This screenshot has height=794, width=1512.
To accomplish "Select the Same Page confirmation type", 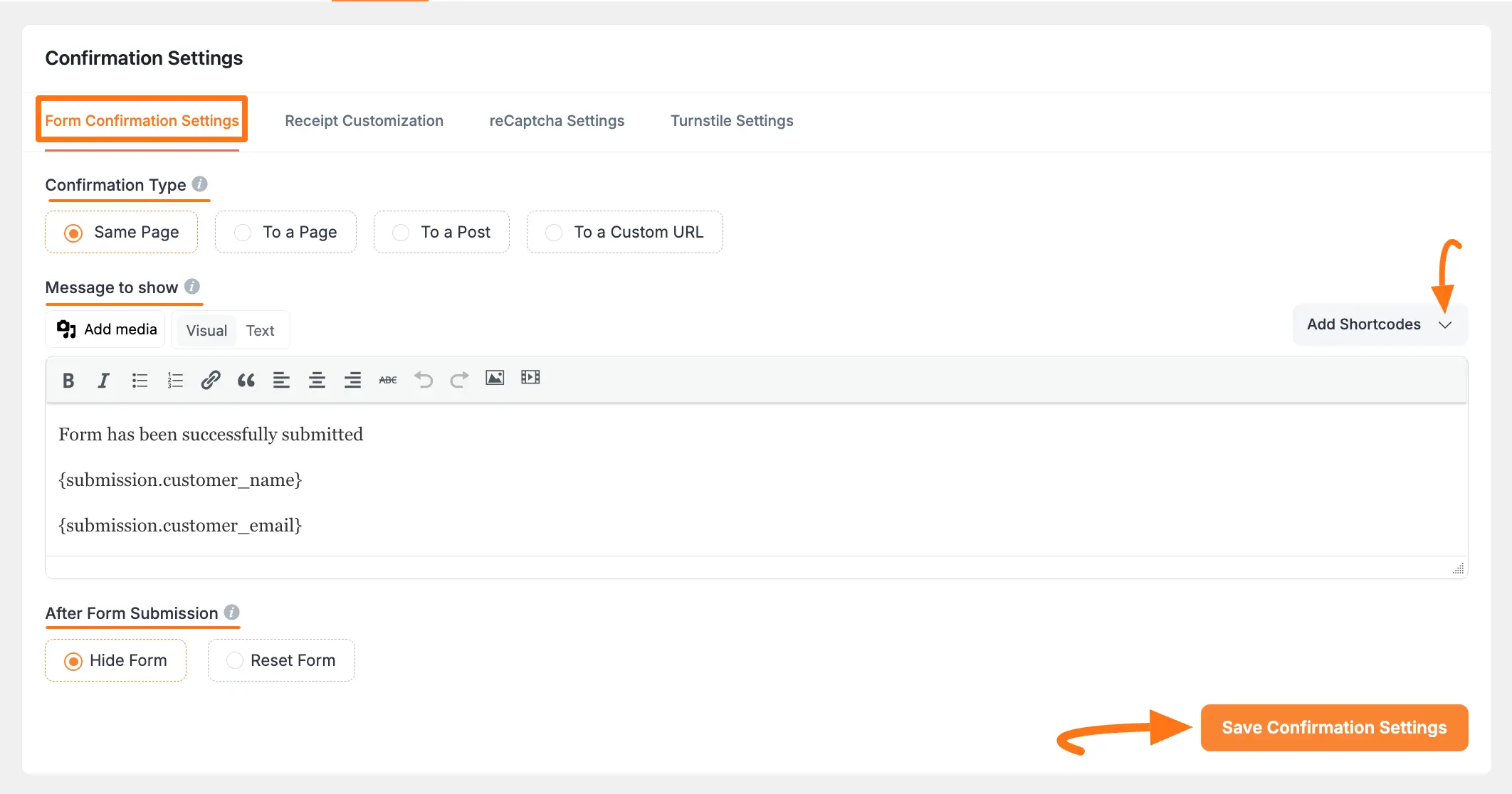I will 73,232.
